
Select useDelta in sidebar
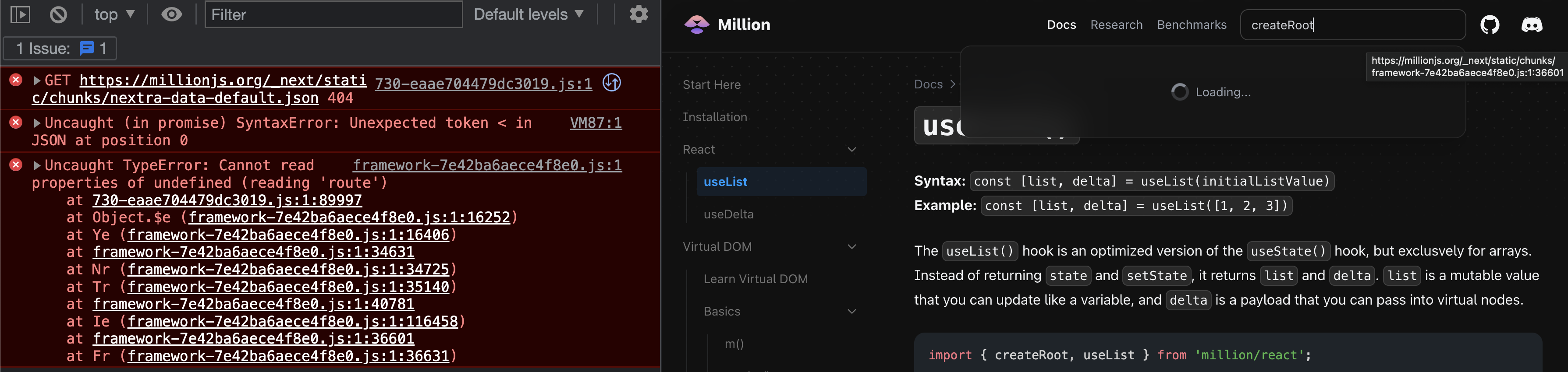[x=729, y=214]
